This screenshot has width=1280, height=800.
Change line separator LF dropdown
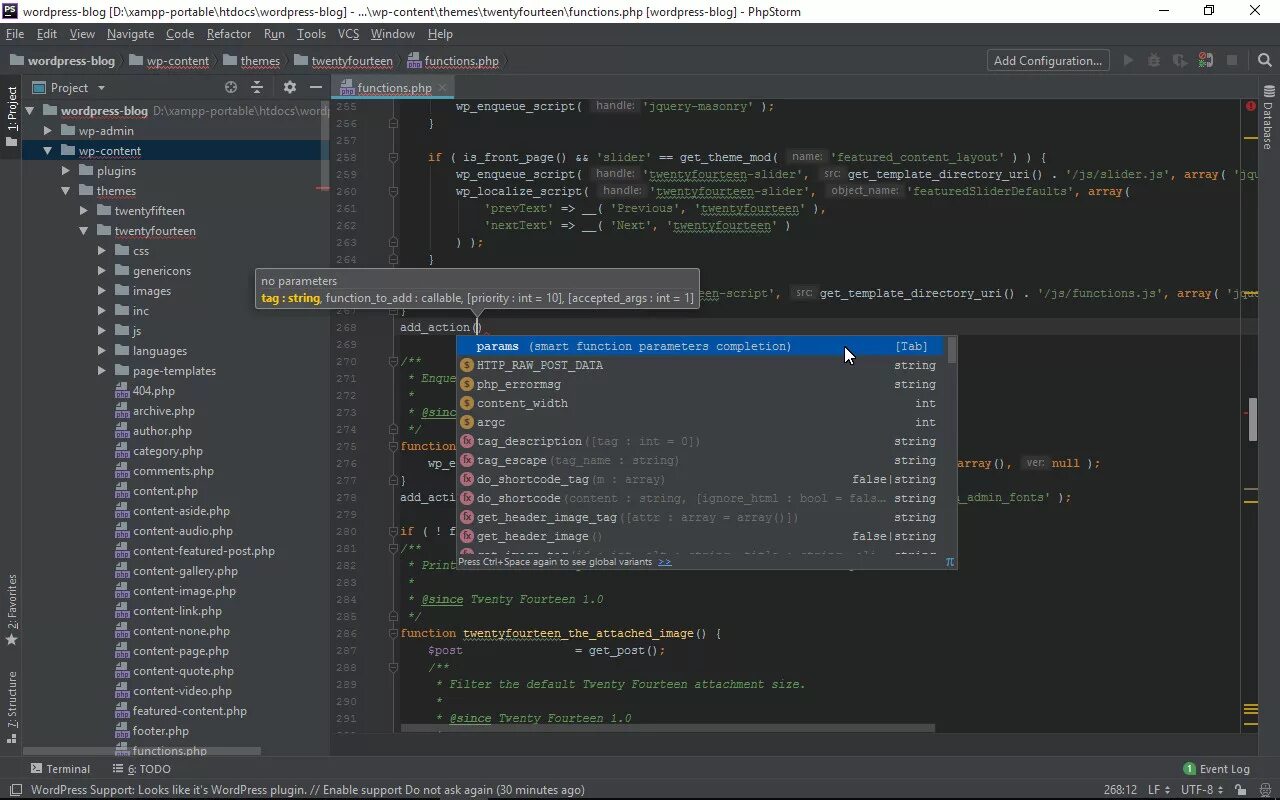pos(1158,789)
